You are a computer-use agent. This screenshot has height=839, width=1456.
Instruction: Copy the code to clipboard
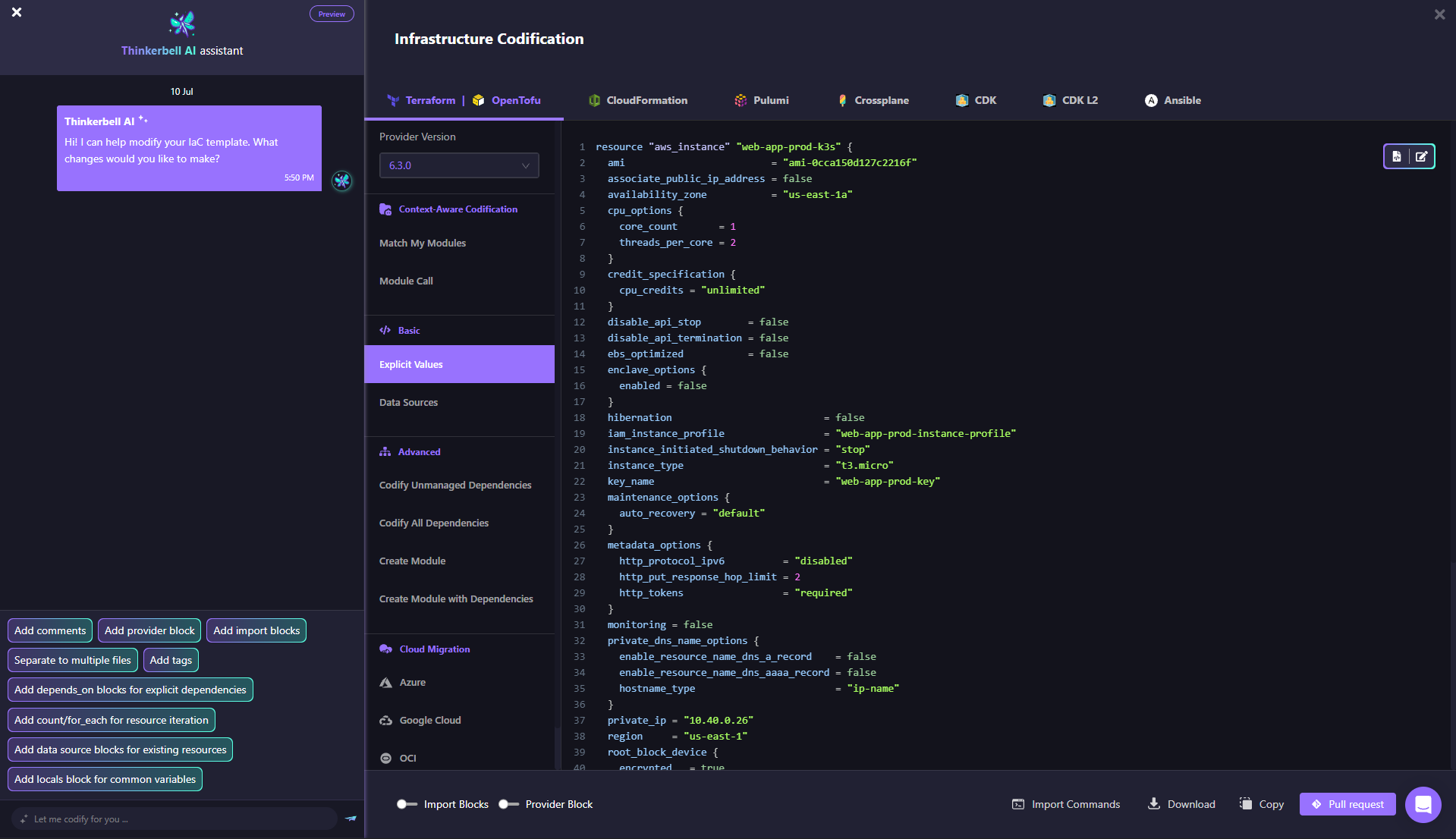(x=1261, y=804)
